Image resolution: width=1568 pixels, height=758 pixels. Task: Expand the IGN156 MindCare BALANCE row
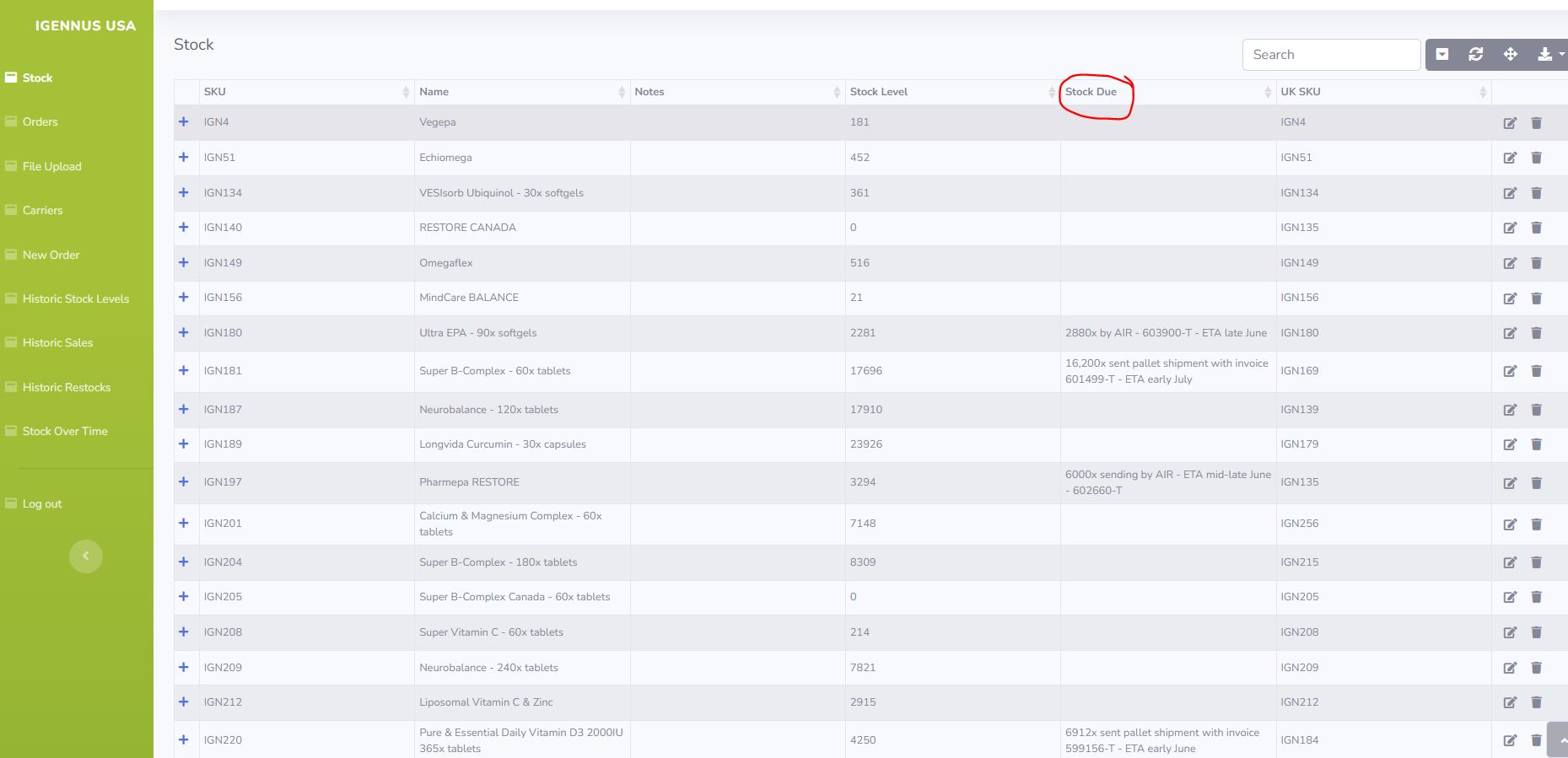point(184,298)
